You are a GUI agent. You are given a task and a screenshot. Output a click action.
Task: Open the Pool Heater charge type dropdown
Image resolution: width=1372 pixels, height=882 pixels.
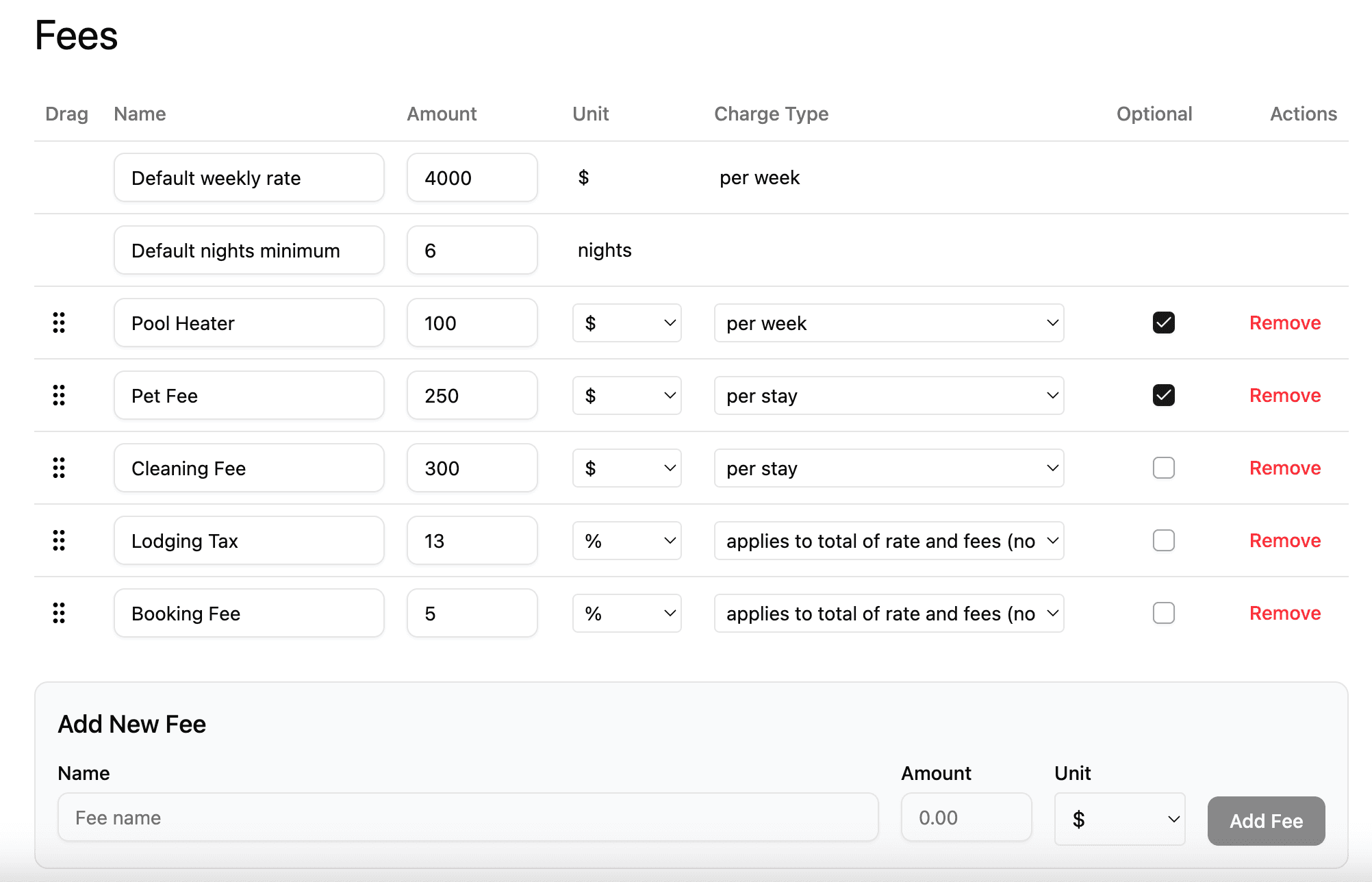click(888, 323)
